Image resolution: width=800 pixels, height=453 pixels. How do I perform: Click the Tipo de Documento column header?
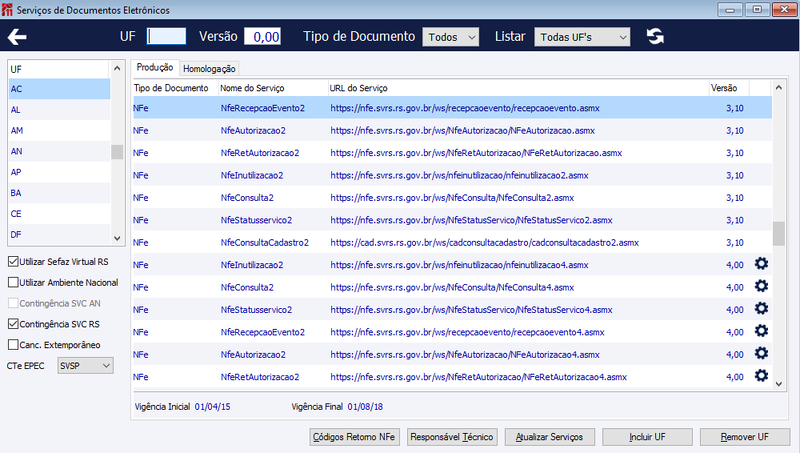pos(176,88)
